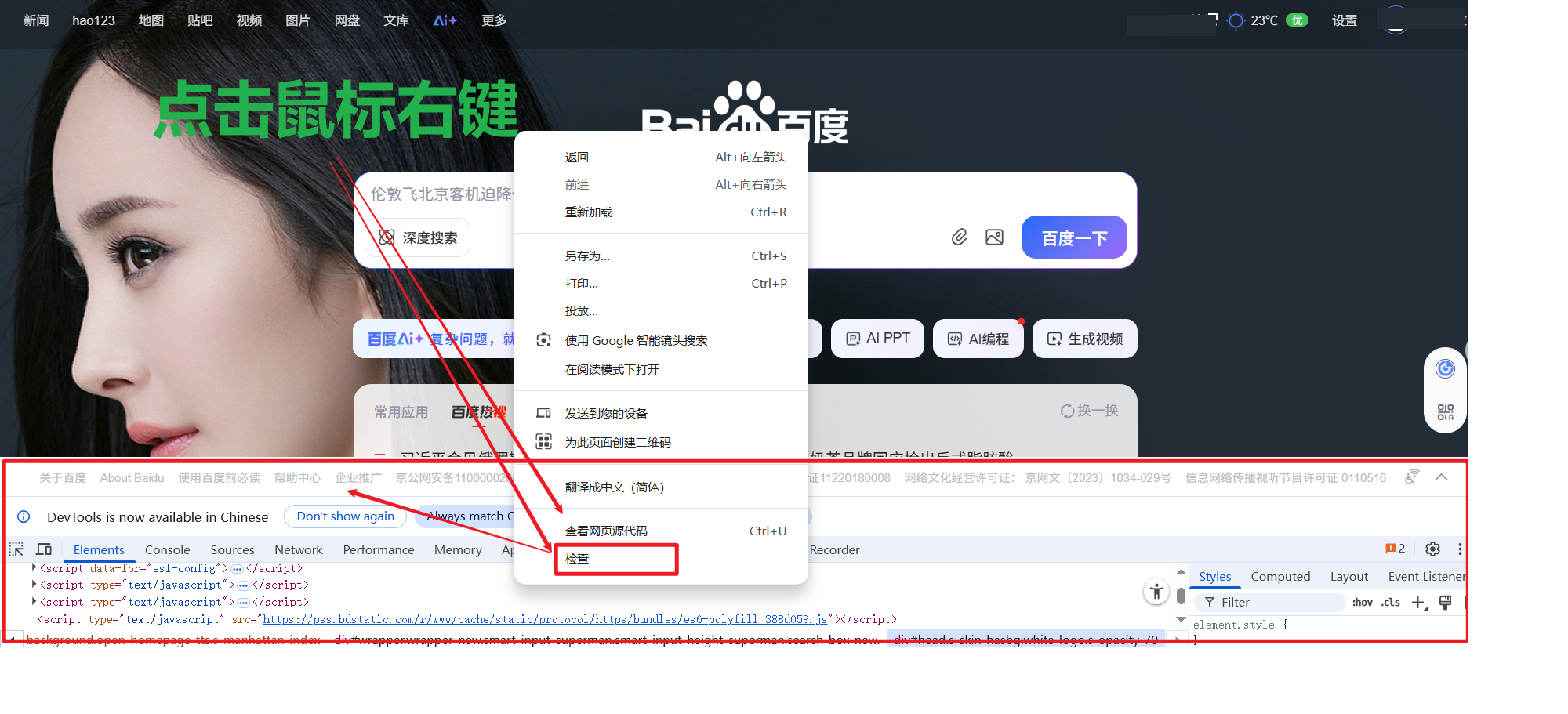Open image search via camera icon
Viewport: 1568px width, 714px height.
(994, 237)
